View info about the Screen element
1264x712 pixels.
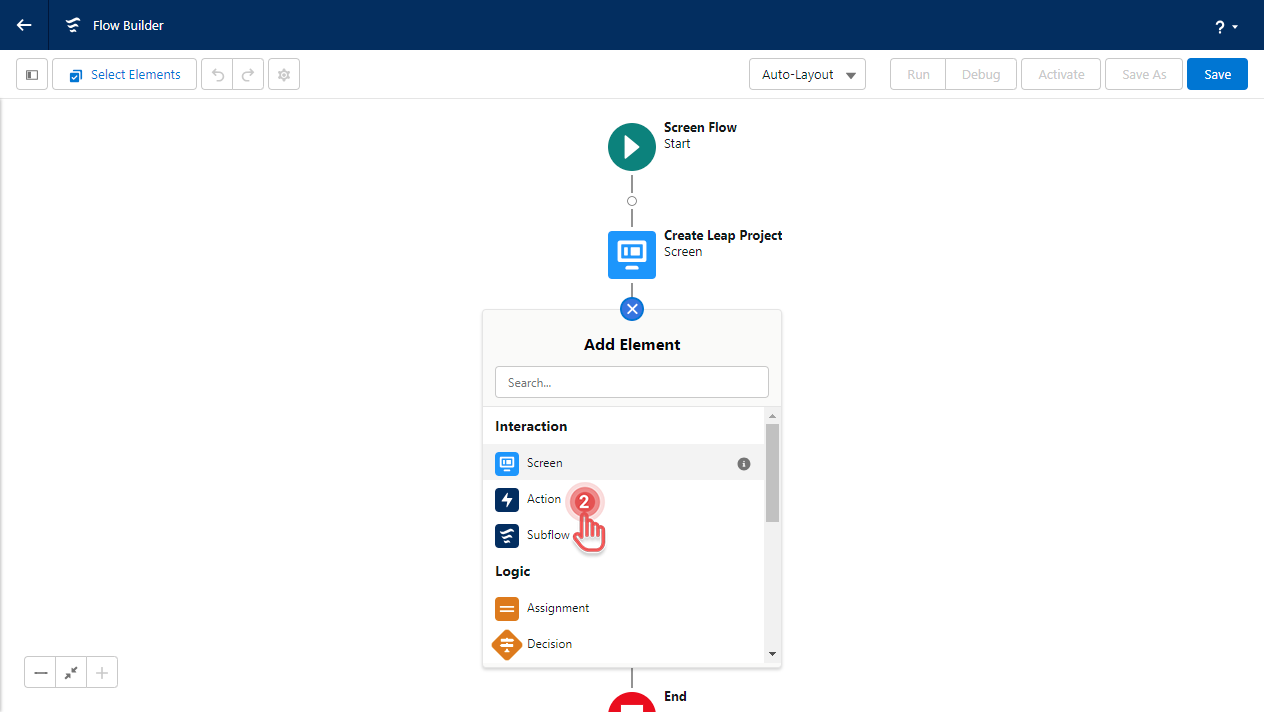tap(743, 463)
